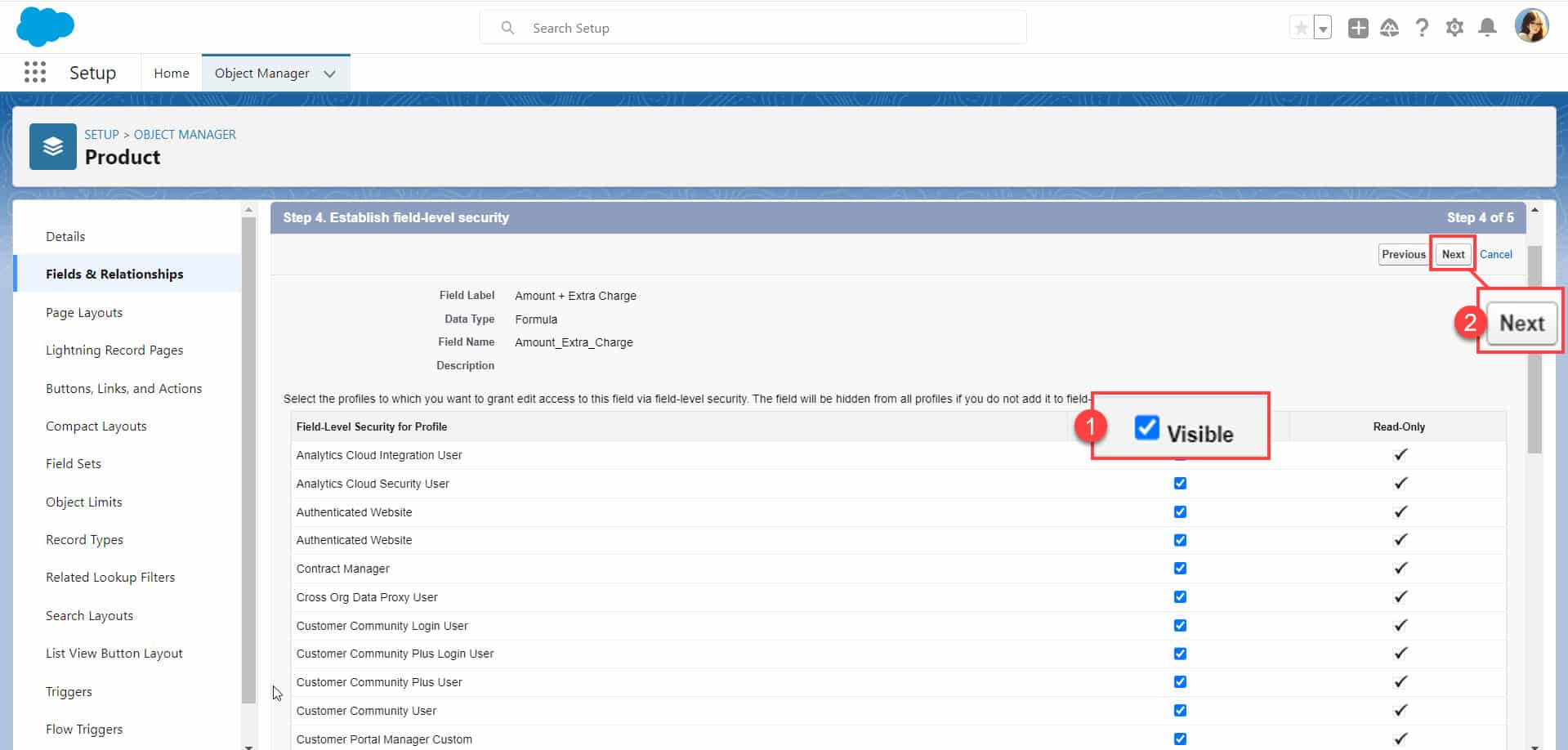Click the Product object layers icon
The height and width of the screenshot is (750, 1568).
pyautogui.click(x=53, y=146)
